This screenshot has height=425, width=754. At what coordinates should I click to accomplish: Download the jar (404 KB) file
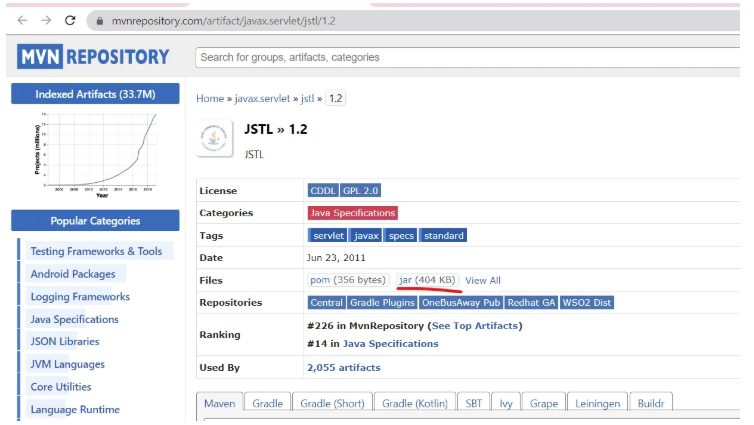point(427,280)
